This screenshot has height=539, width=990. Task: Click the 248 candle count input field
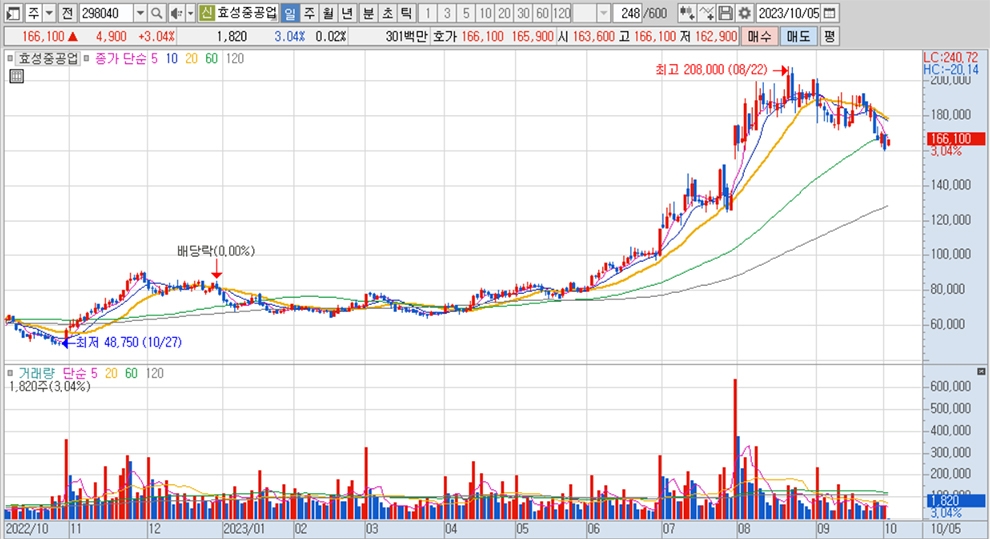click(627, 13)
